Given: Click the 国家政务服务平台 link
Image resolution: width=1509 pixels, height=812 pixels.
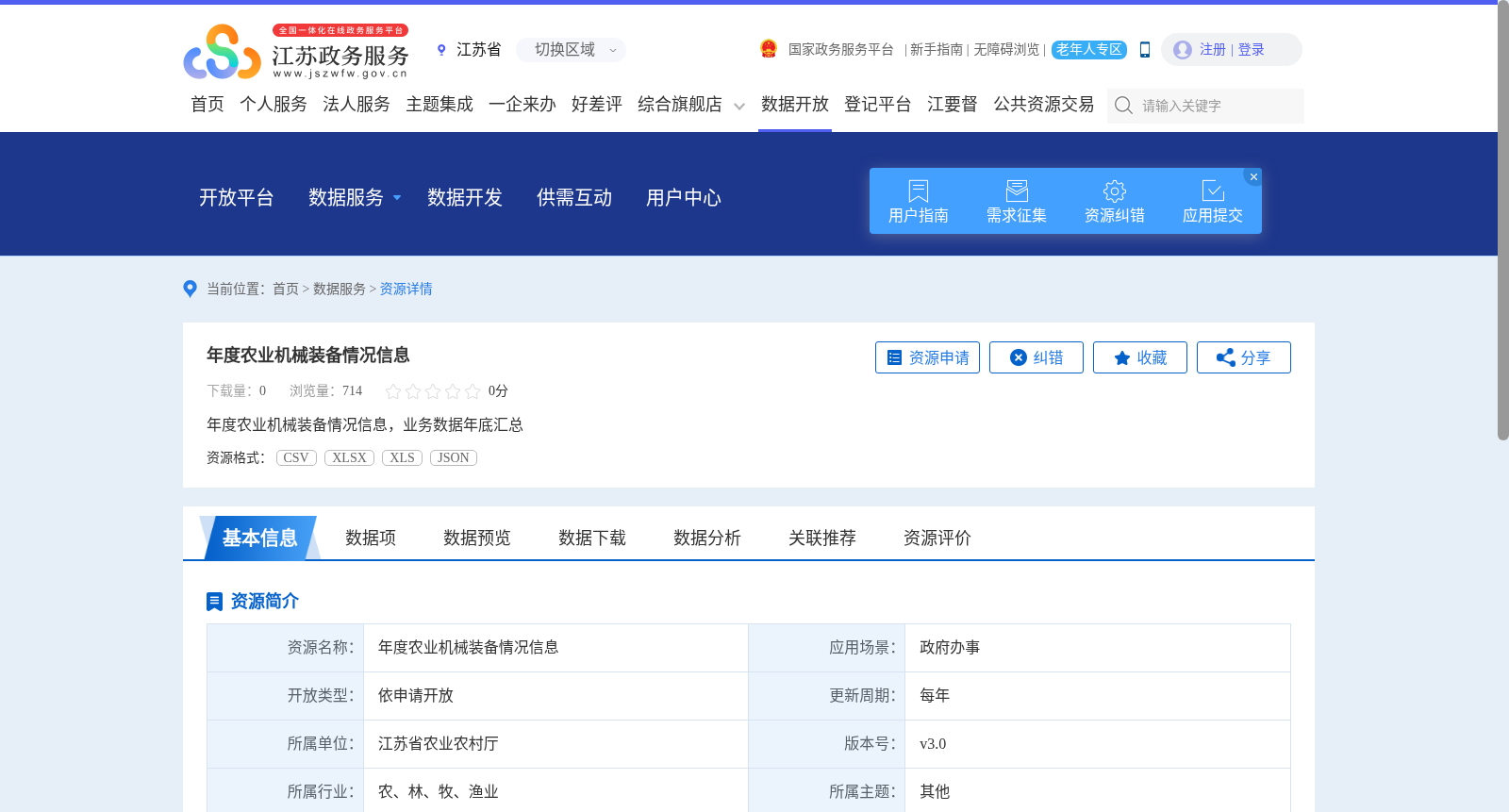Looking at the screenshot, I should pyautogui.click(x=841, y=50).
